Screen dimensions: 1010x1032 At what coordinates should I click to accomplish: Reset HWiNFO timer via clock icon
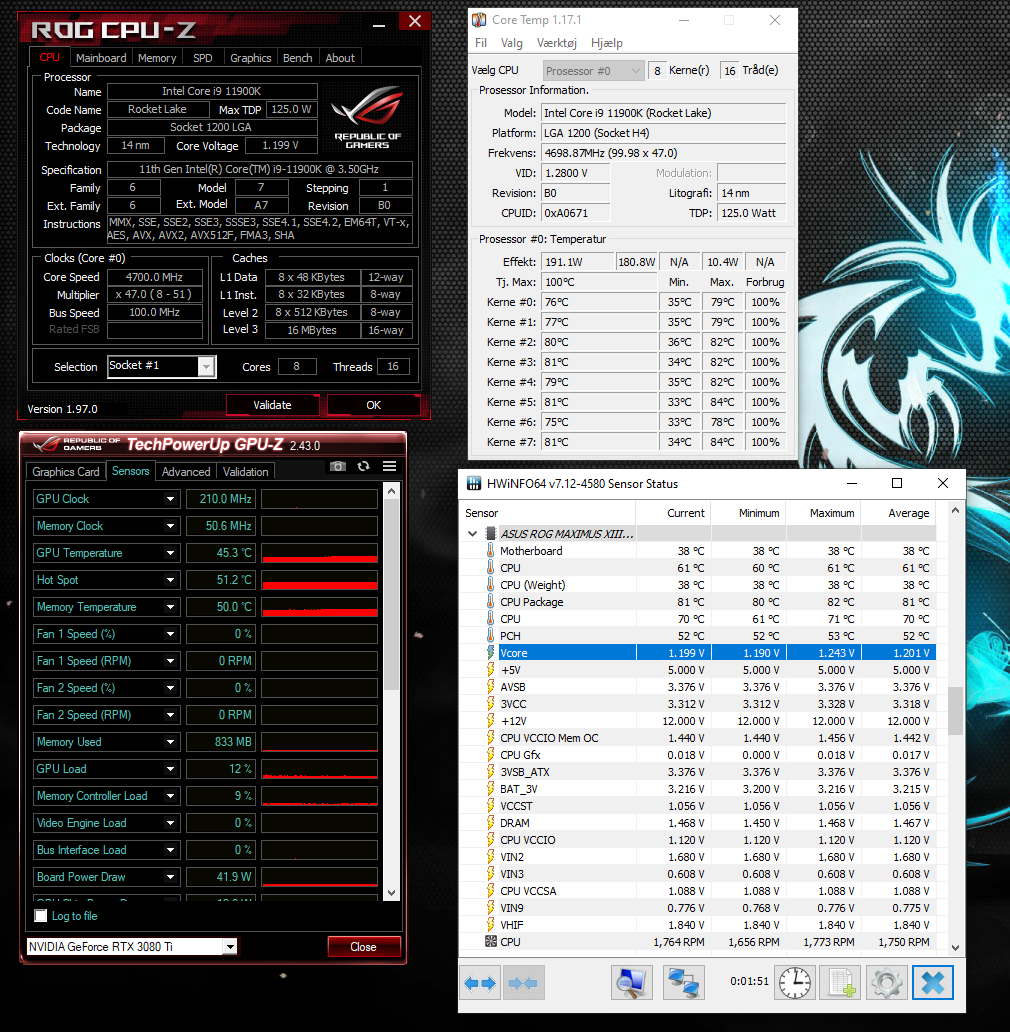tap(795, 983)
